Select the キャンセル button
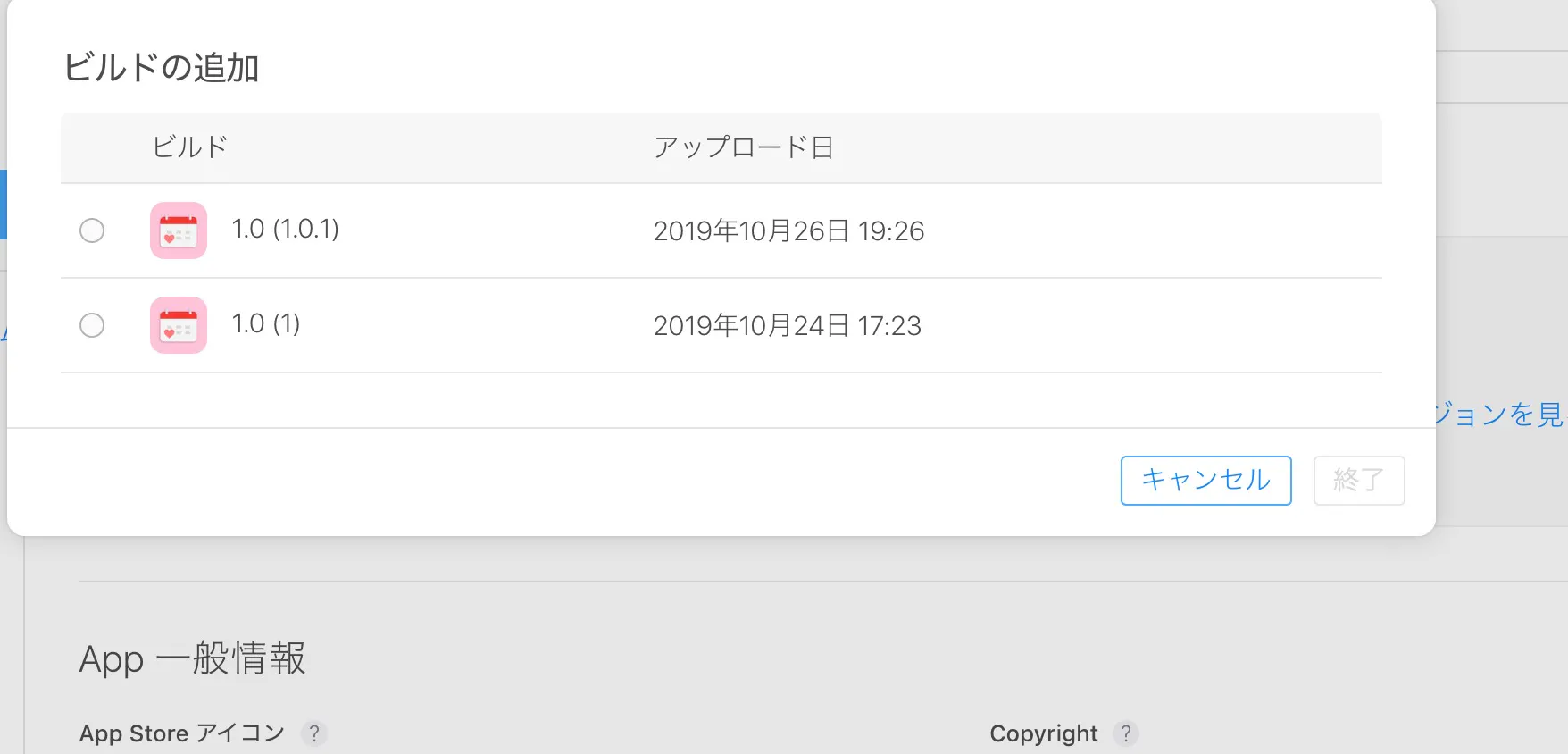The height and width of the screenshot is (754, 1568). 1205,480
